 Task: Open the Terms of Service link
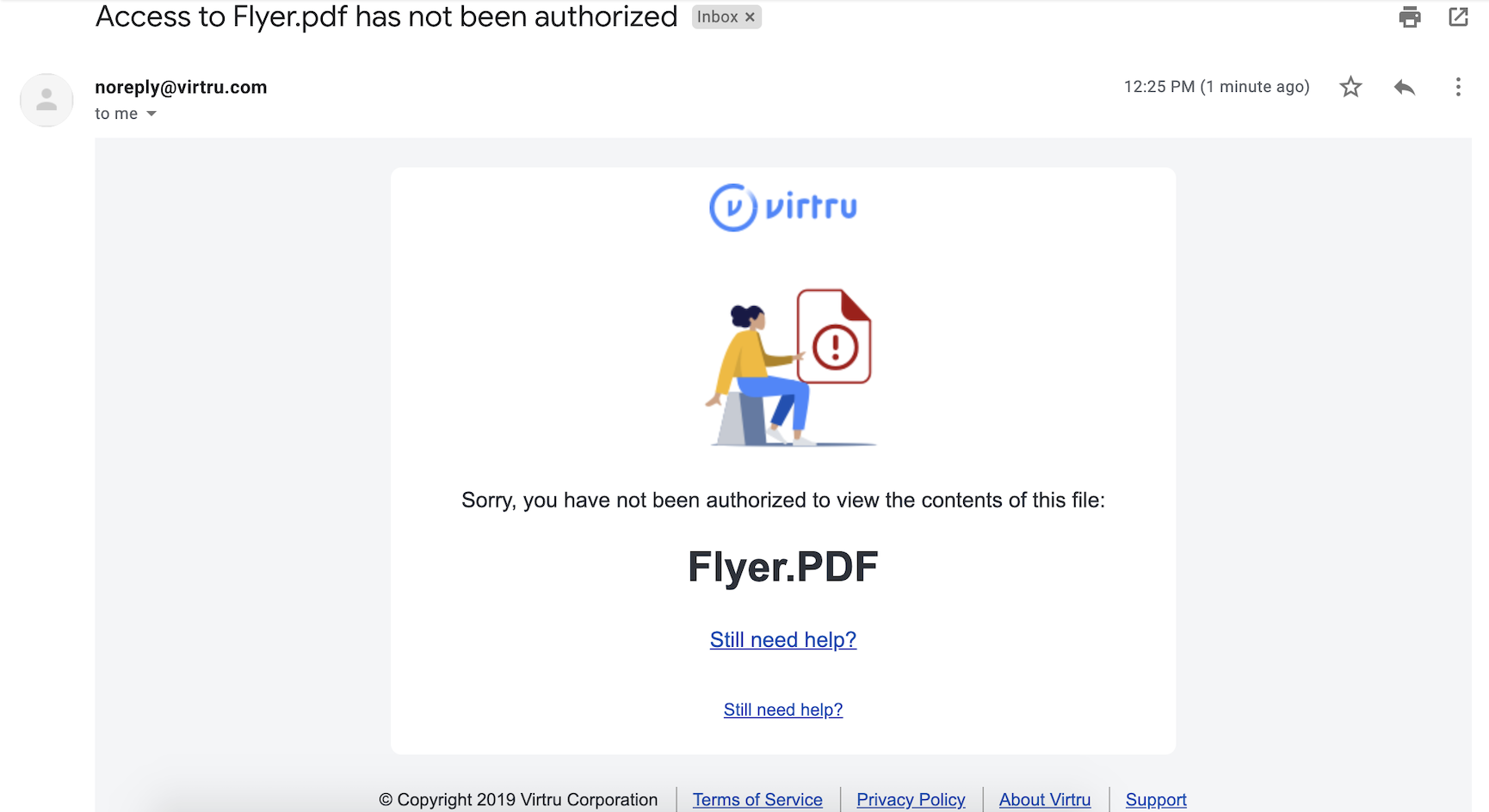757,800
